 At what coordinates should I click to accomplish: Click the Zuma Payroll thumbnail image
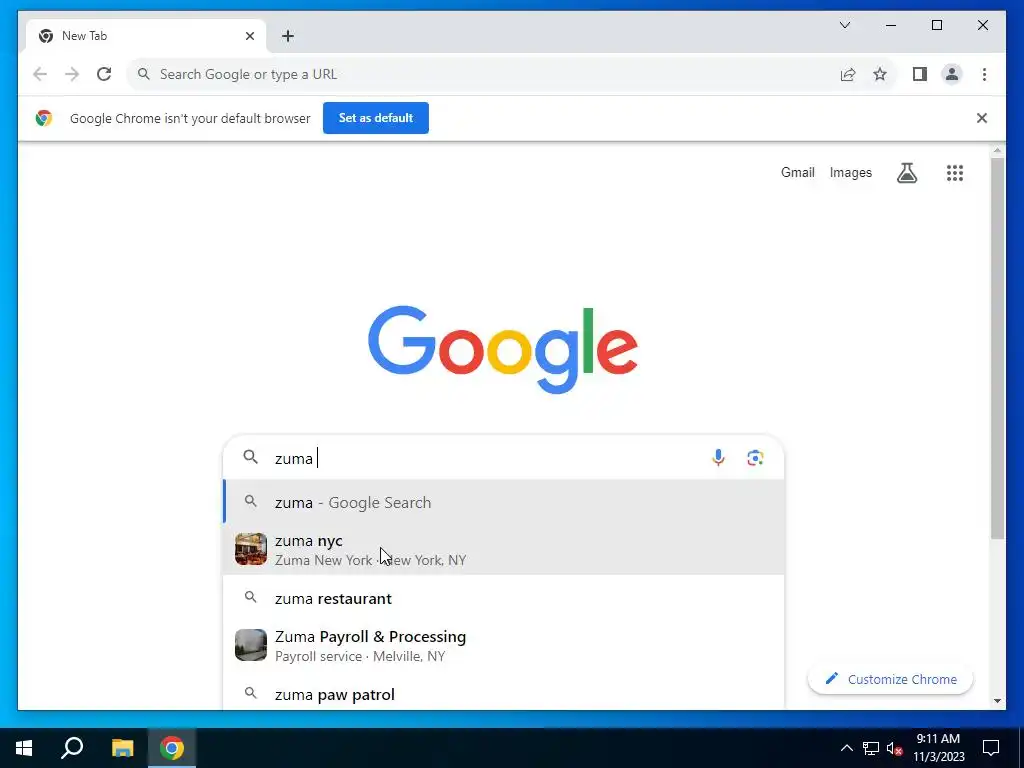click(251, 645)
